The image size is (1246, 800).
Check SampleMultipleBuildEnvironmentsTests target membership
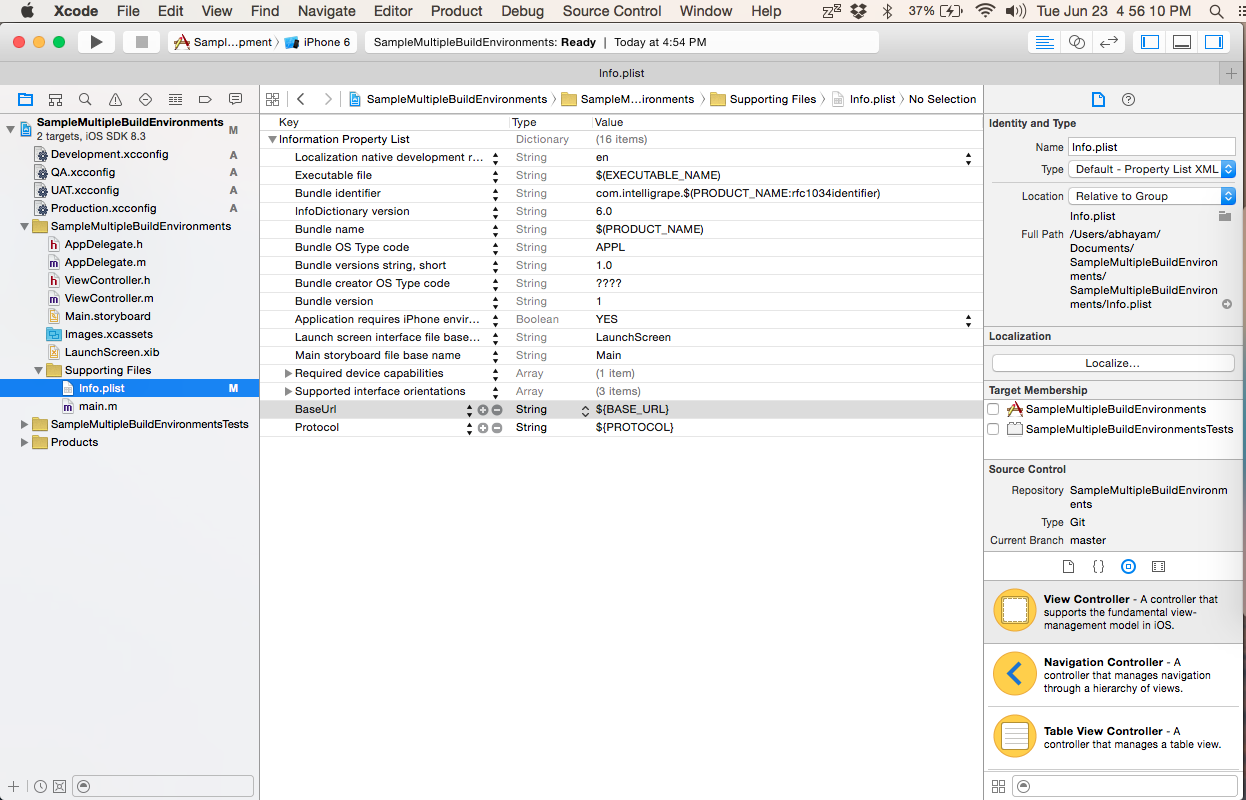[x=993, y=429]
